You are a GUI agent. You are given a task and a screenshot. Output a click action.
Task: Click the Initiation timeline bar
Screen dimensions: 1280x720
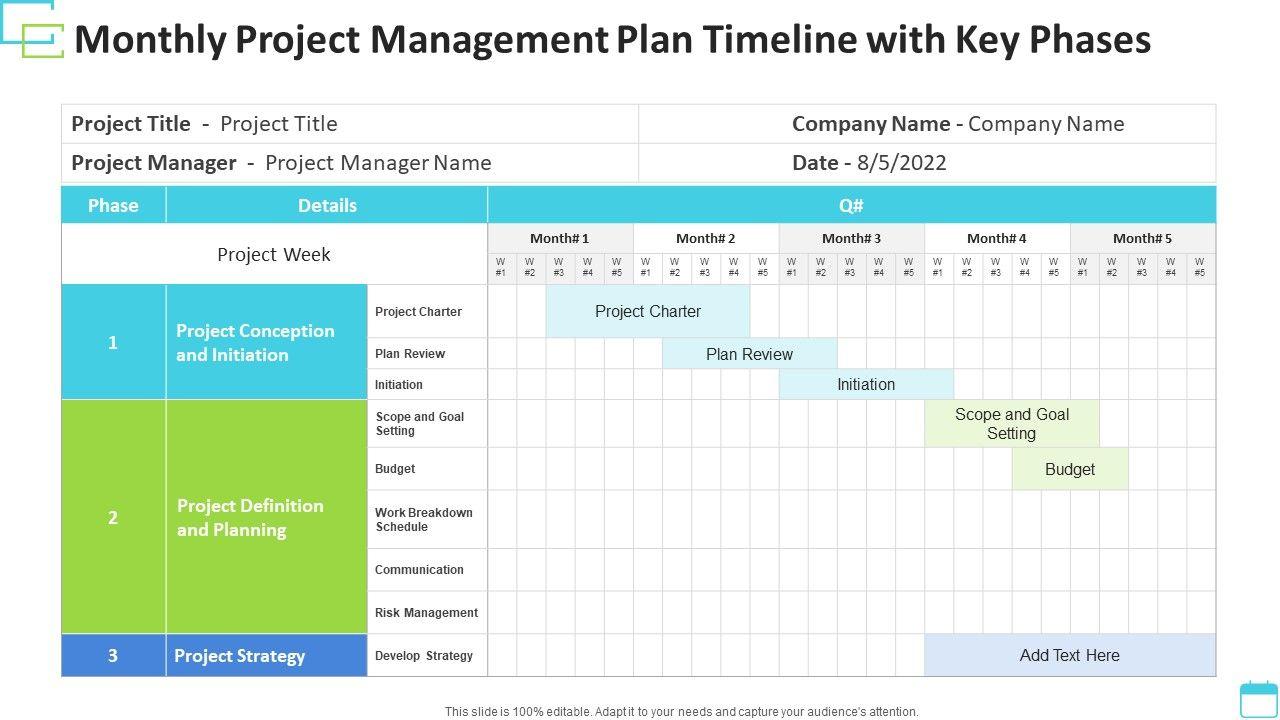pyautogui.click(x=866, y=384)
